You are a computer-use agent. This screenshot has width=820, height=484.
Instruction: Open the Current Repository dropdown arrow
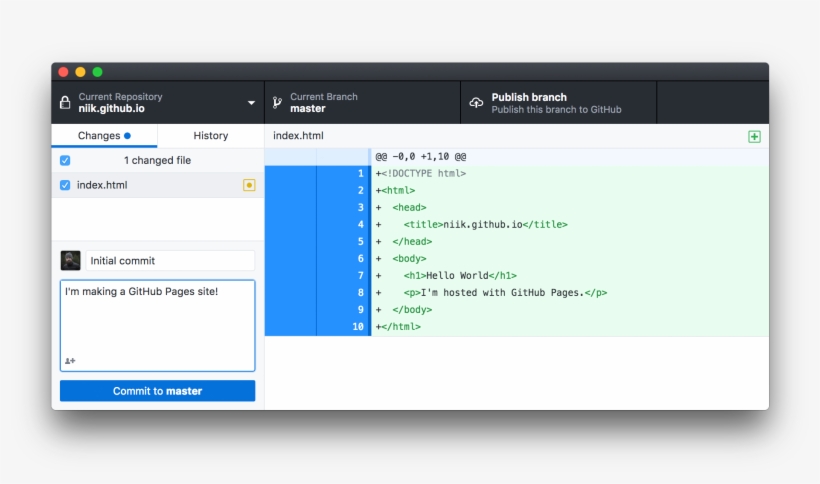[251, 103]
